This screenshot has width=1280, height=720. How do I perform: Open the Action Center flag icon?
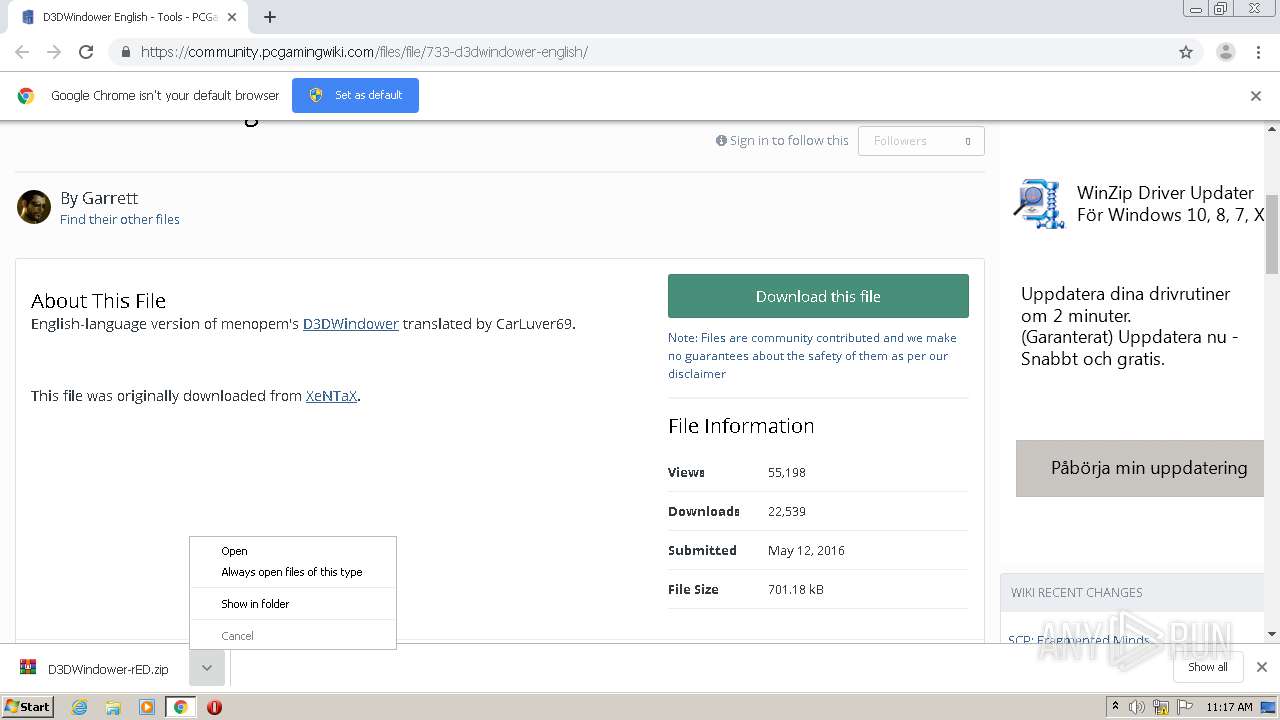[x=1185, y=707]
